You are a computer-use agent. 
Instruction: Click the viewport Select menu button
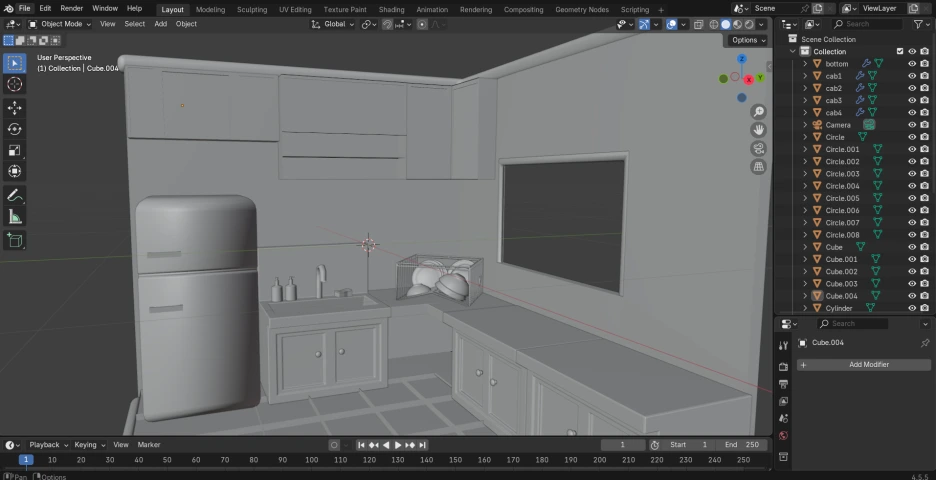click(x=134, y=24)
